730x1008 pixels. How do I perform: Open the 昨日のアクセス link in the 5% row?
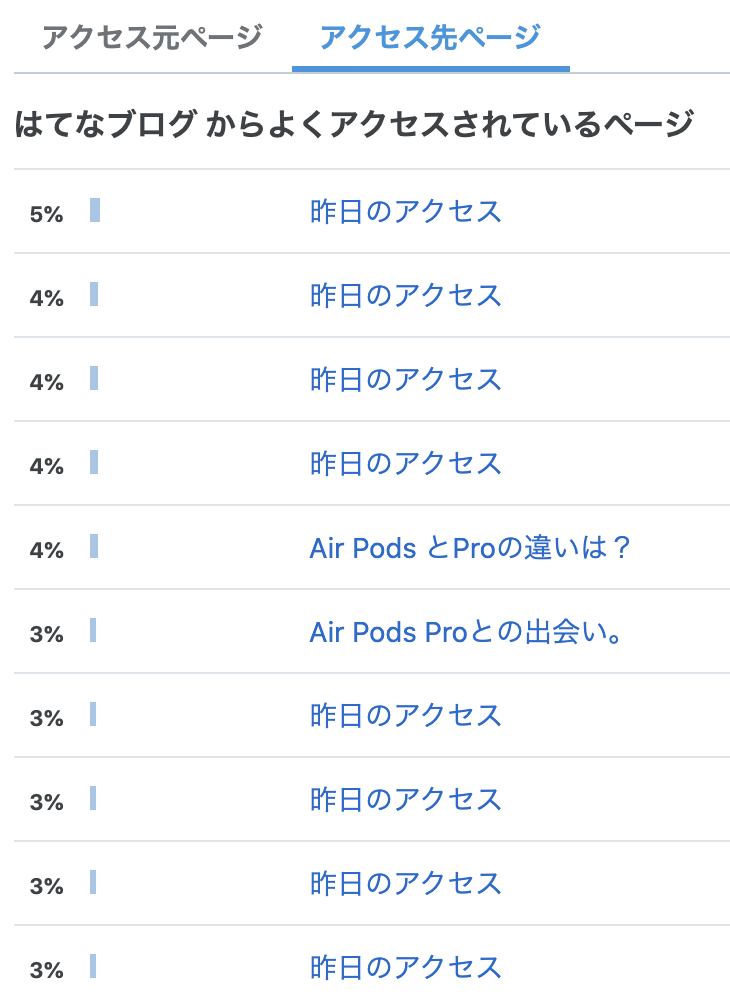pyautogui.click(x=405, y=212)
